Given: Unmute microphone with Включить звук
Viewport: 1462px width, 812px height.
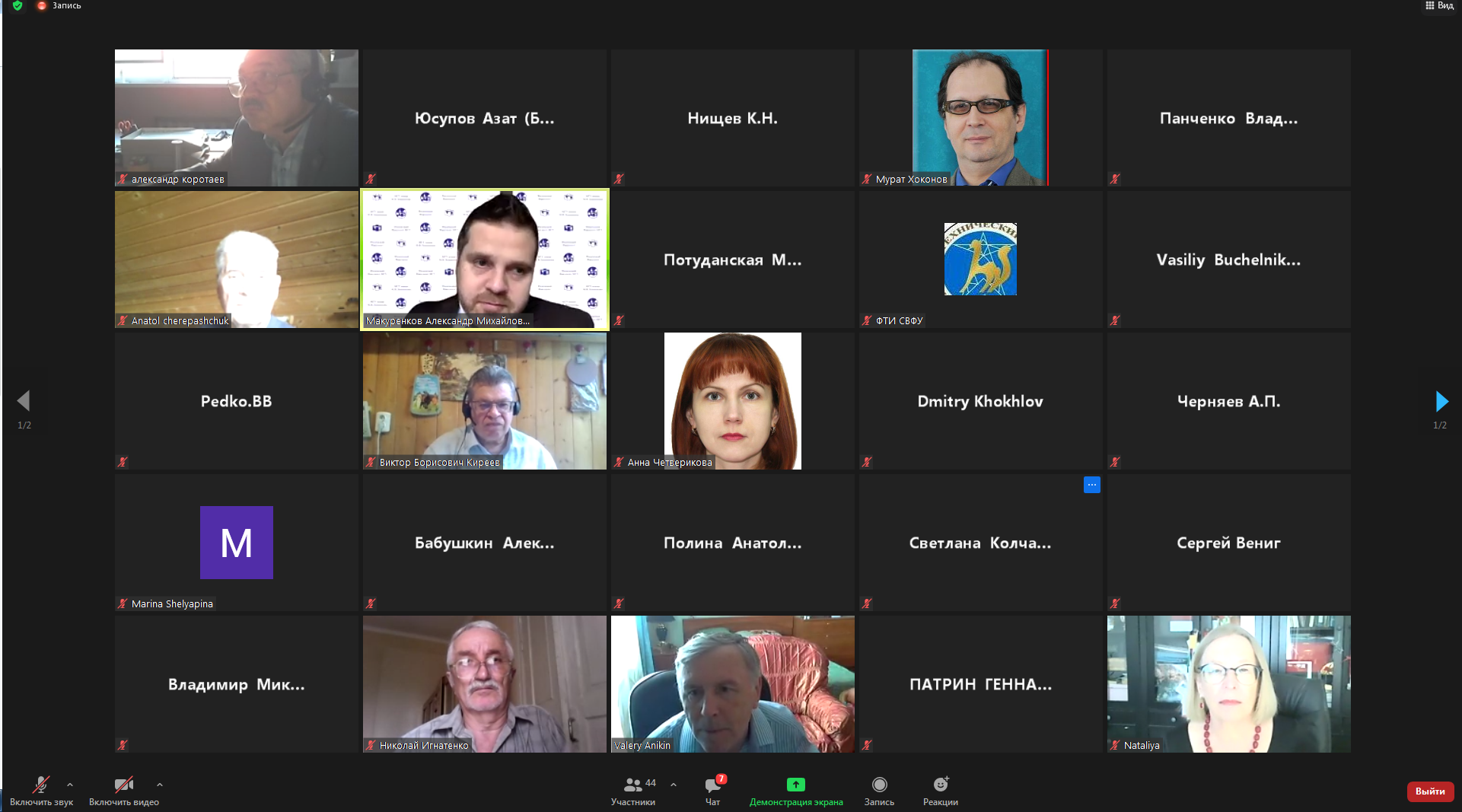Looking at the screenshot, I should 41,785.
